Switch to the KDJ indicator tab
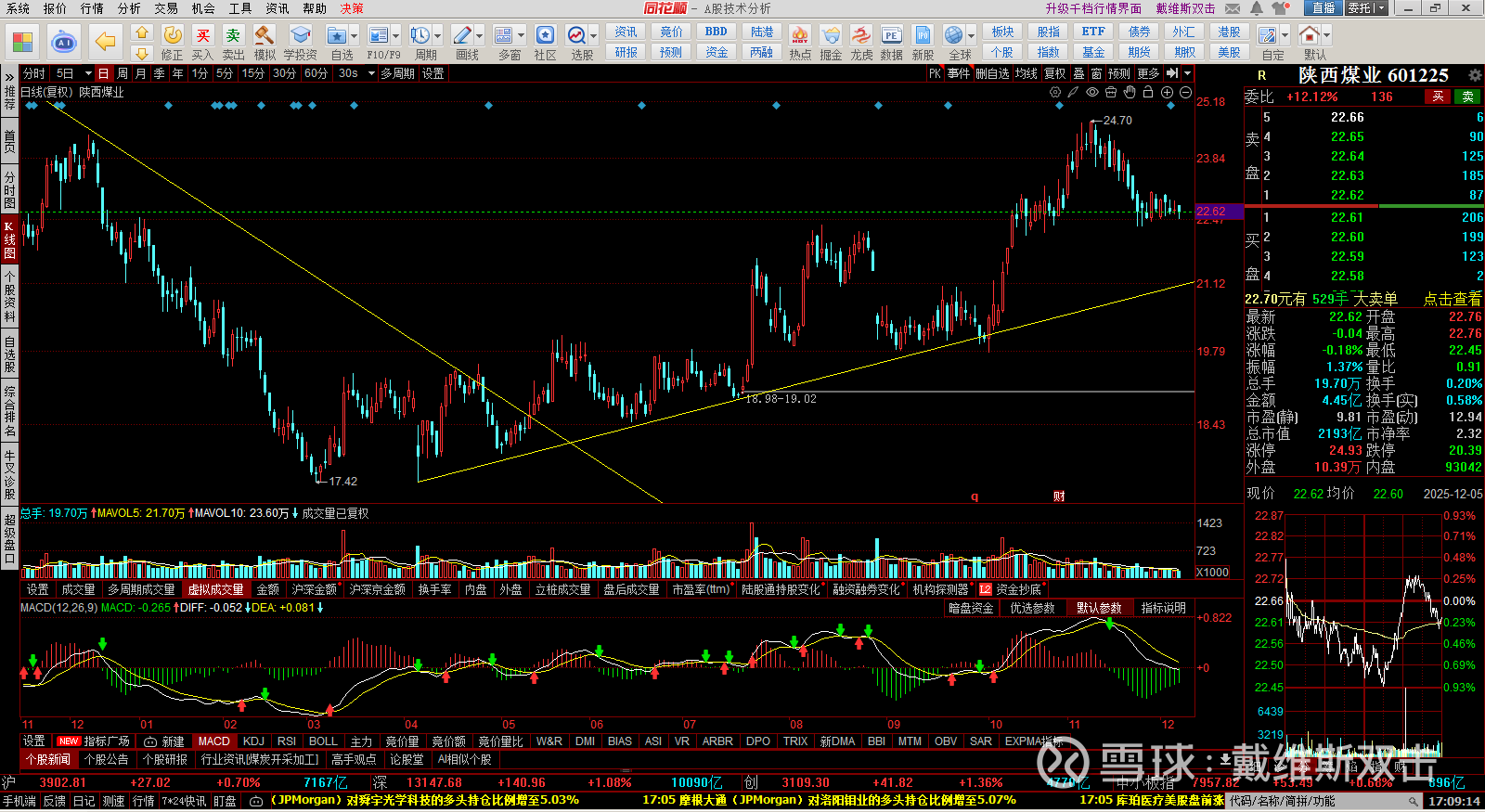1485x812 pixels. pyautogui.click(x=253, y=741)
